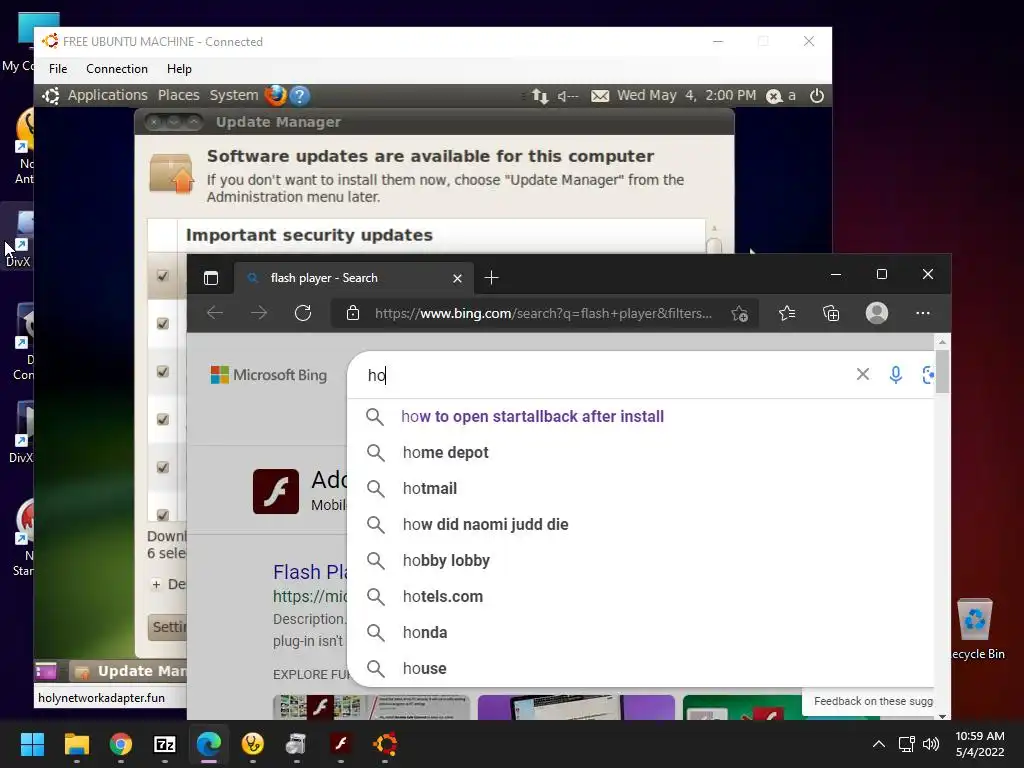Viewport: 1024px width, 768px height.
Task: Open Ubuntu System menu
Action: click(x=234, y=95)
